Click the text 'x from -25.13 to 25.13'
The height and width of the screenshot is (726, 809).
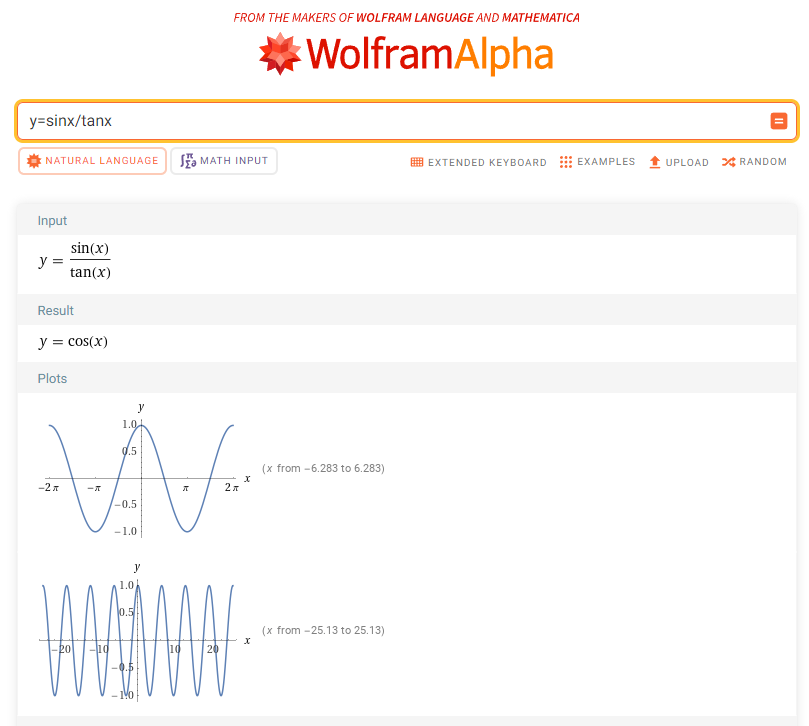point(323,631)
